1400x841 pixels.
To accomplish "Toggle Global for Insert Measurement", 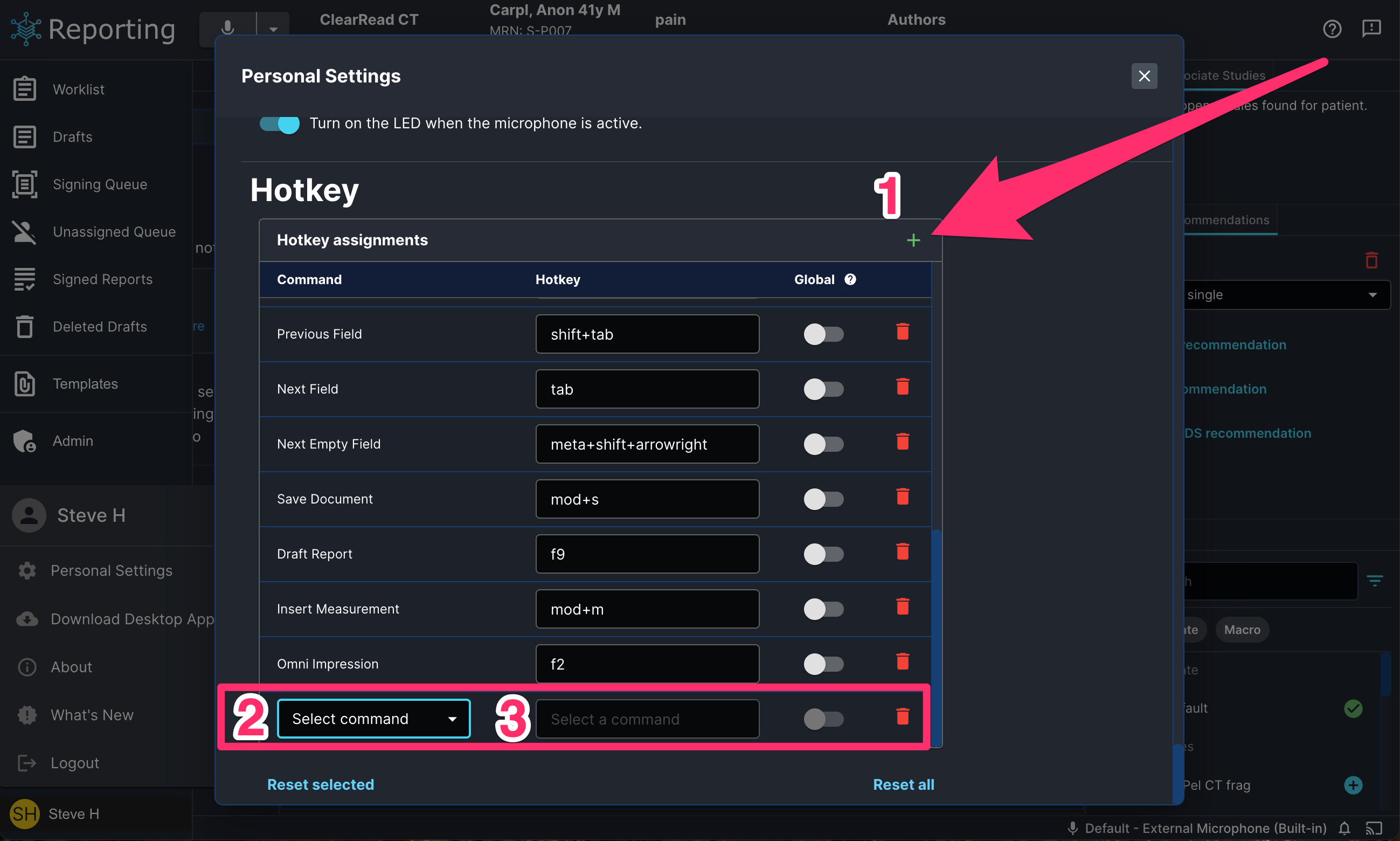I will 823,609.
